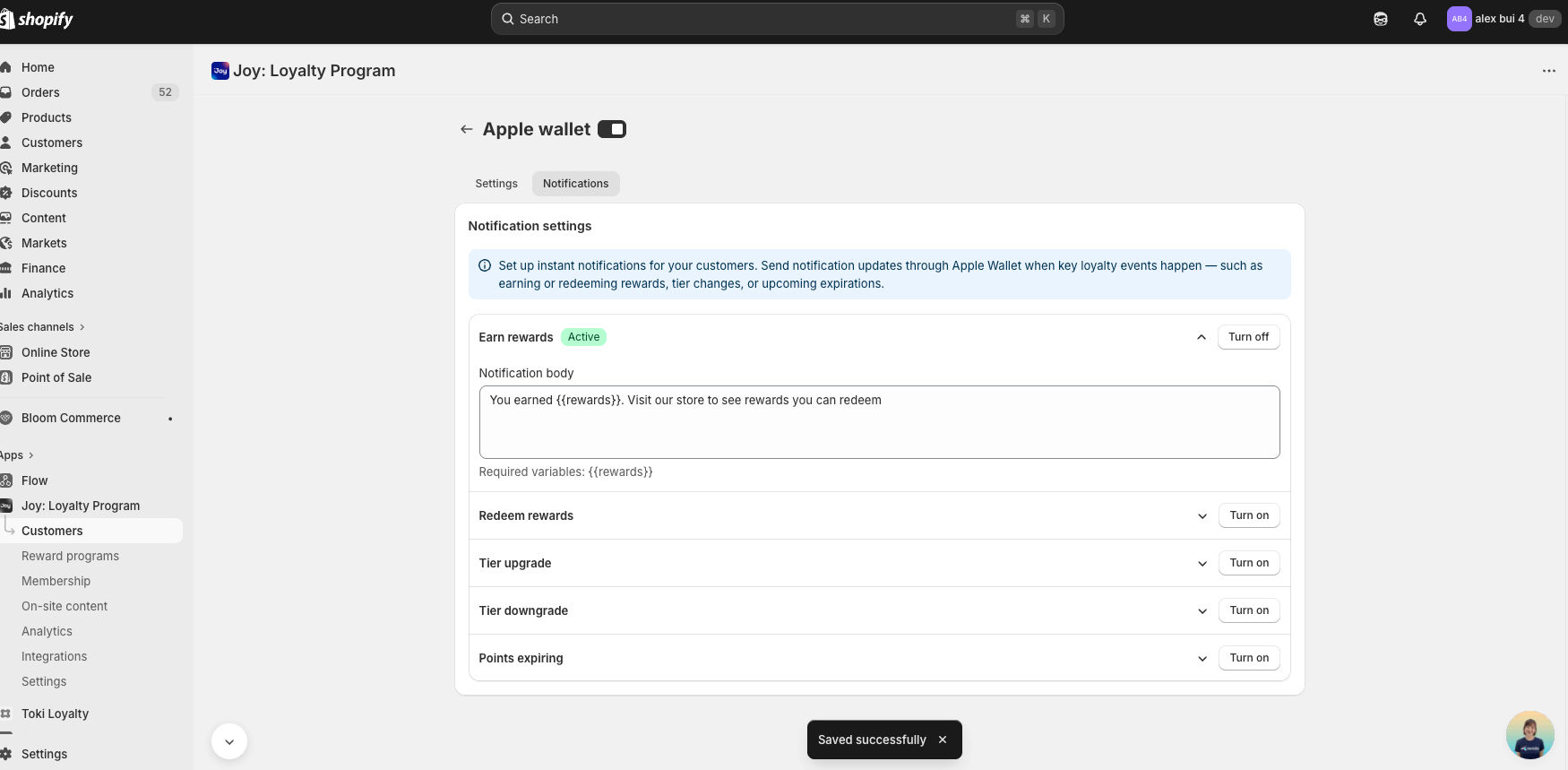Click the Marketing target icon

[5, 168]
